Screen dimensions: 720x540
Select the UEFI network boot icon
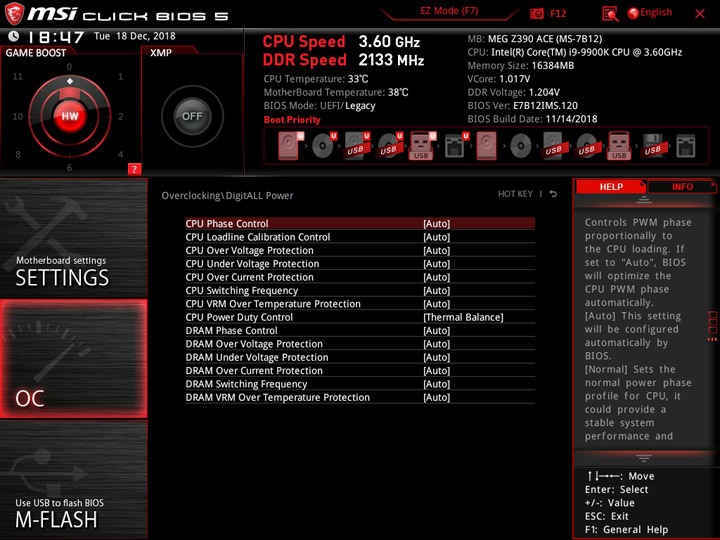point(456,146)
